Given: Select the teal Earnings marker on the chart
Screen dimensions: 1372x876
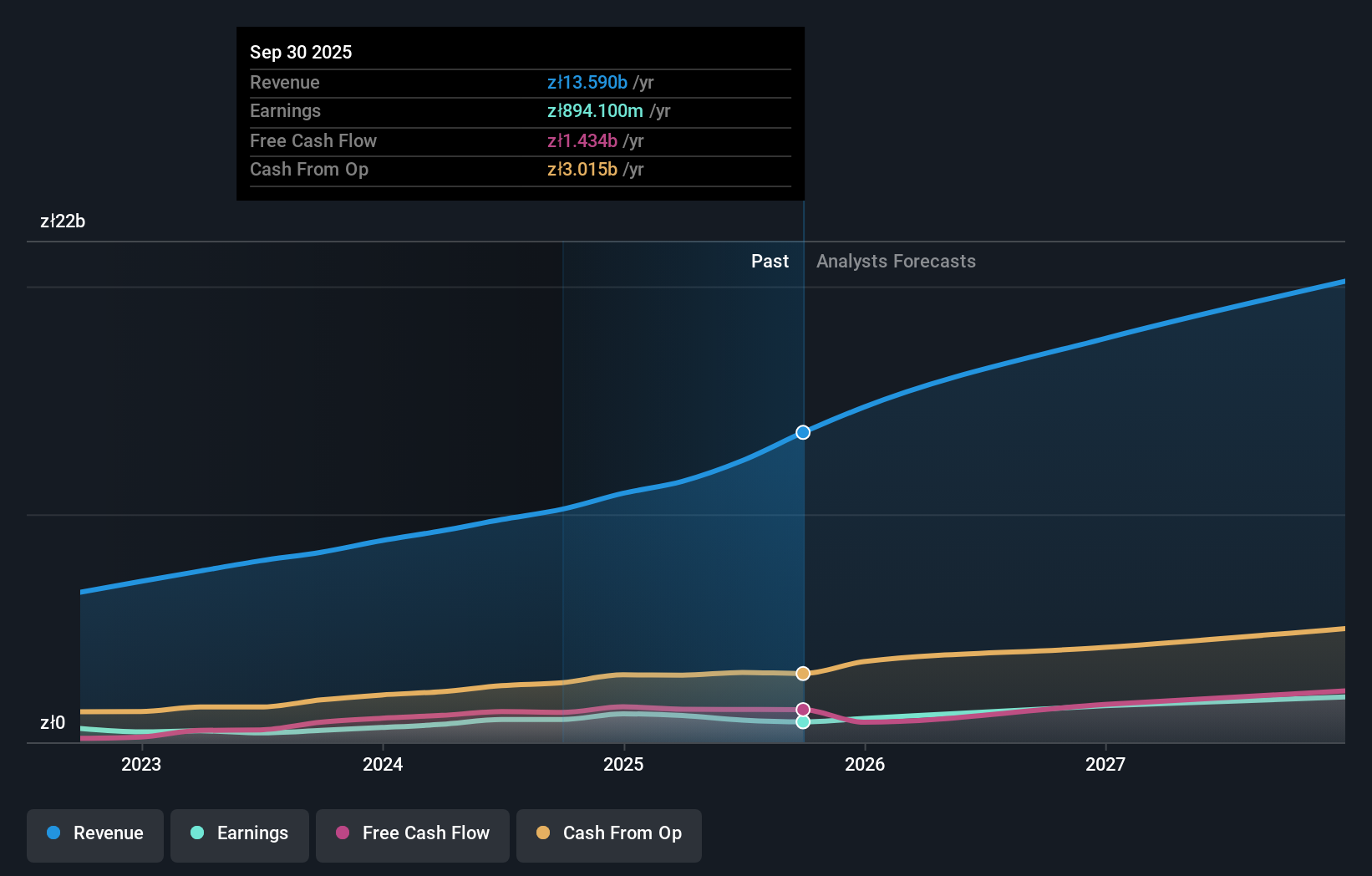Looking at the screenshot, I should coord(802,722).
